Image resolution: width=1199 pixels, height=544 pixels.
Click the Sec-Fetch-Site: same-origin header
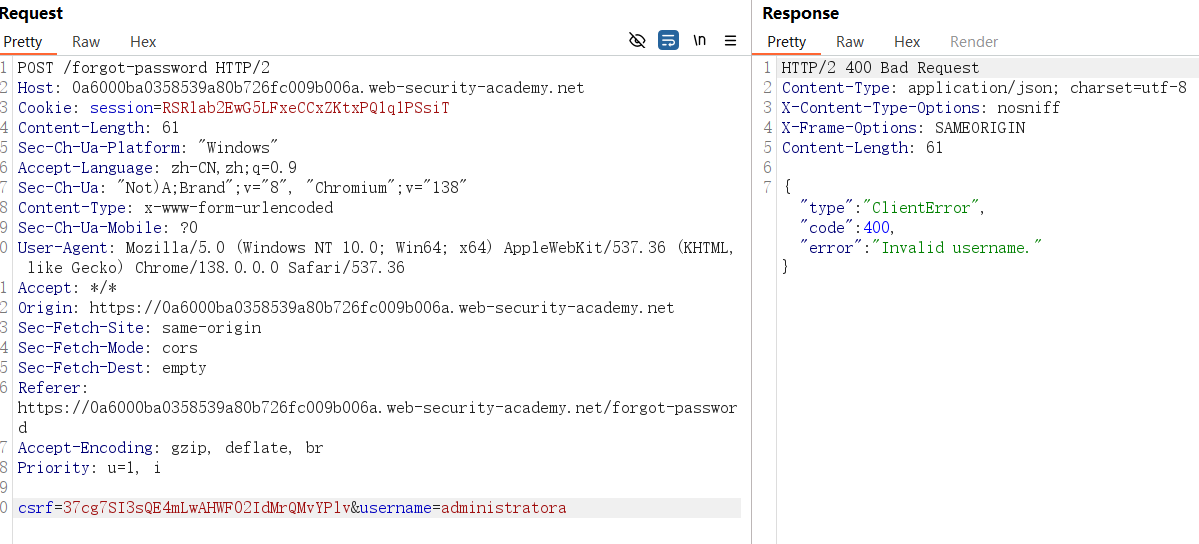139,327
